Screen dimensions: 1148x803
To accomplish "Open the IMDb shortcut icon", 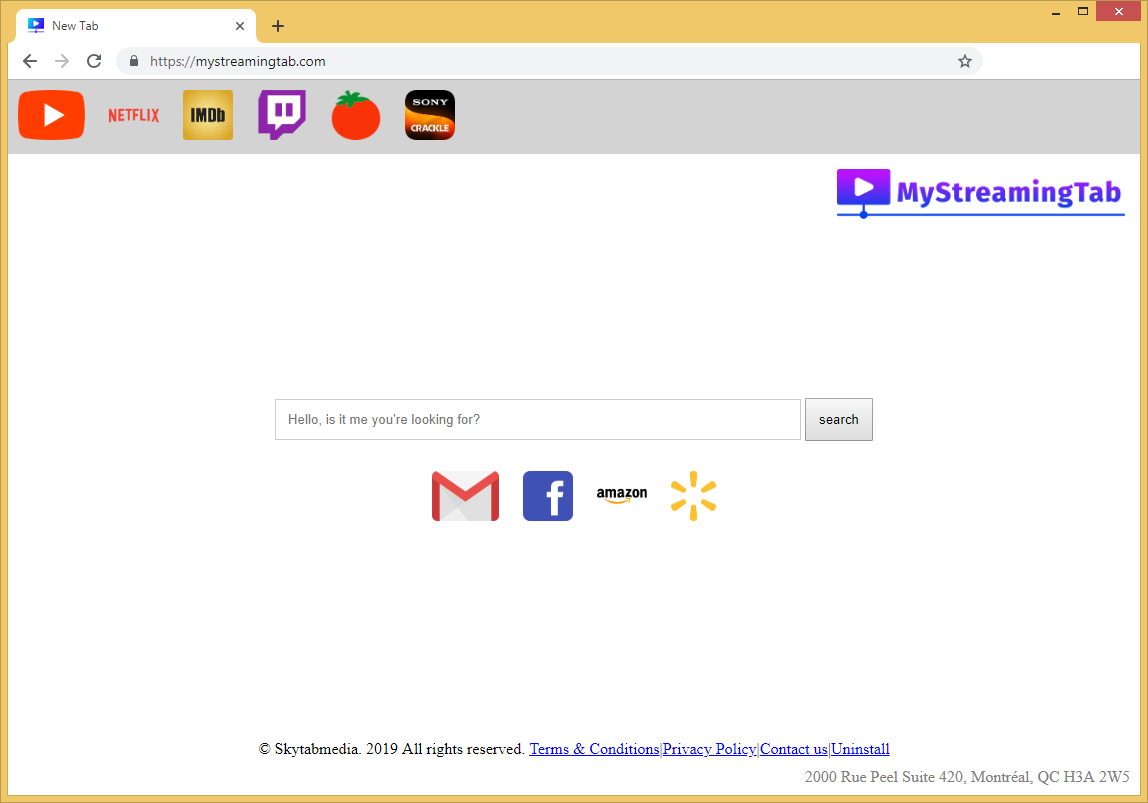I will click(x=208, y=115).
